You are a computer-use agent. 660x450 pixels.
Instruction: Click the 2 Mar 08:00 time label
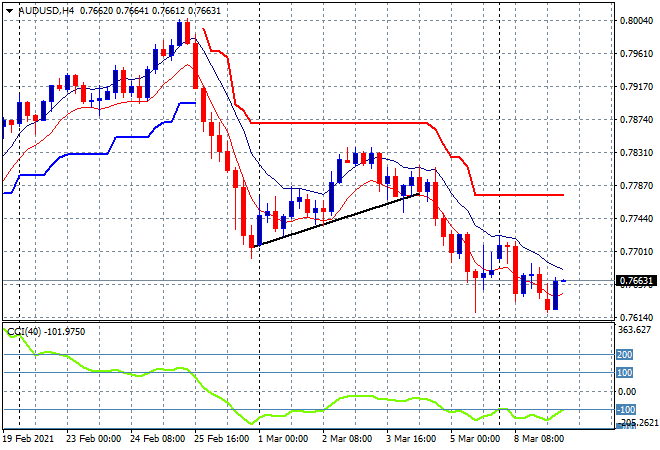[347, 439]
